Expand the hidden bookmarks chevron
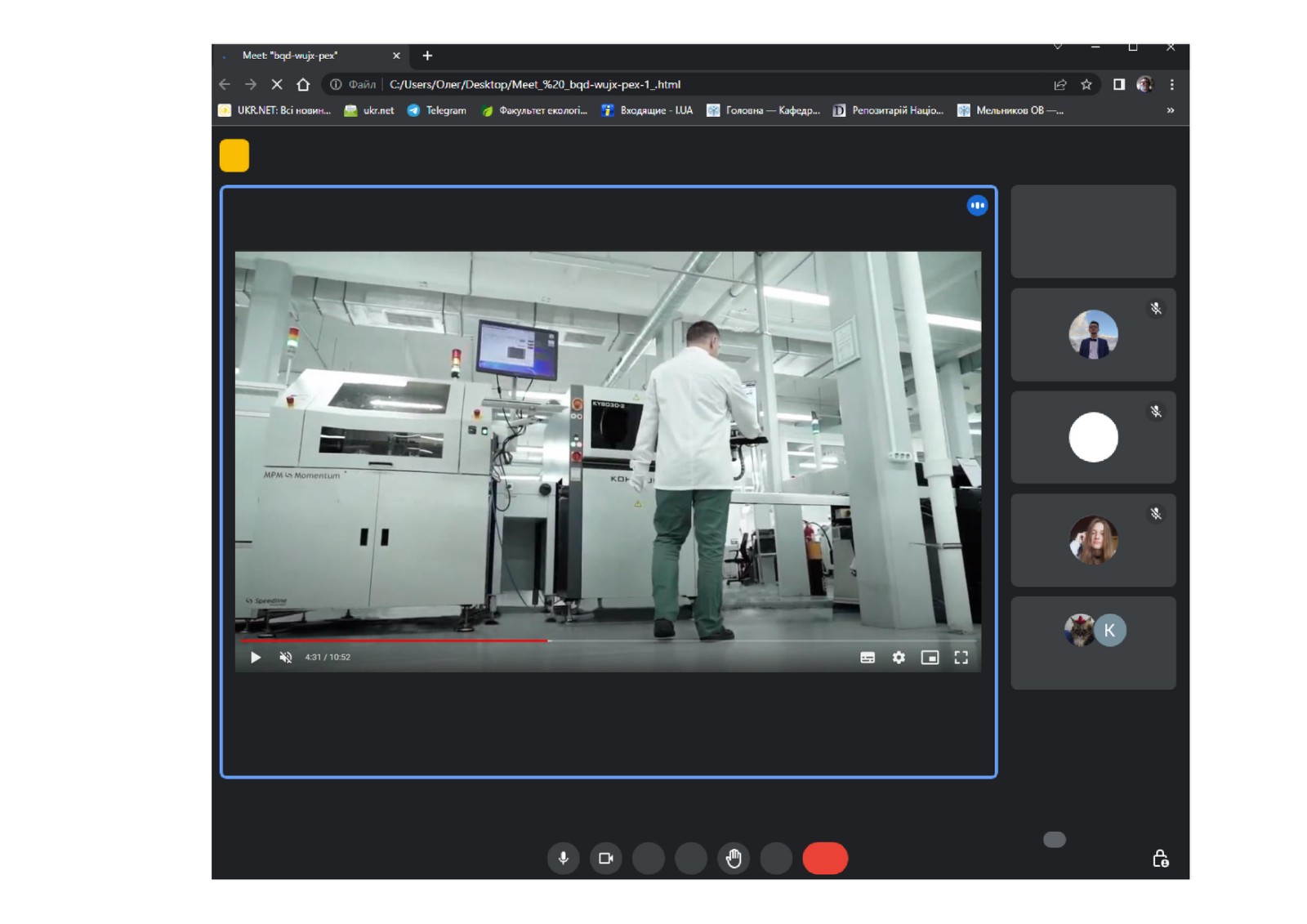Screen dimensions: 1307x924 pyautogui.click(x=1171, y=110)
